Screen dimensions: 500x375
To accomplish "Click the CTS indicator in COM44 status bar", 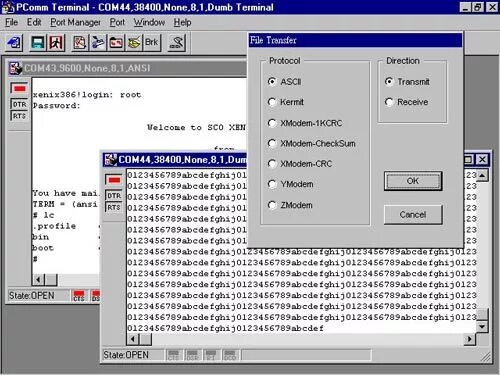I will click(x=174, y=355).
